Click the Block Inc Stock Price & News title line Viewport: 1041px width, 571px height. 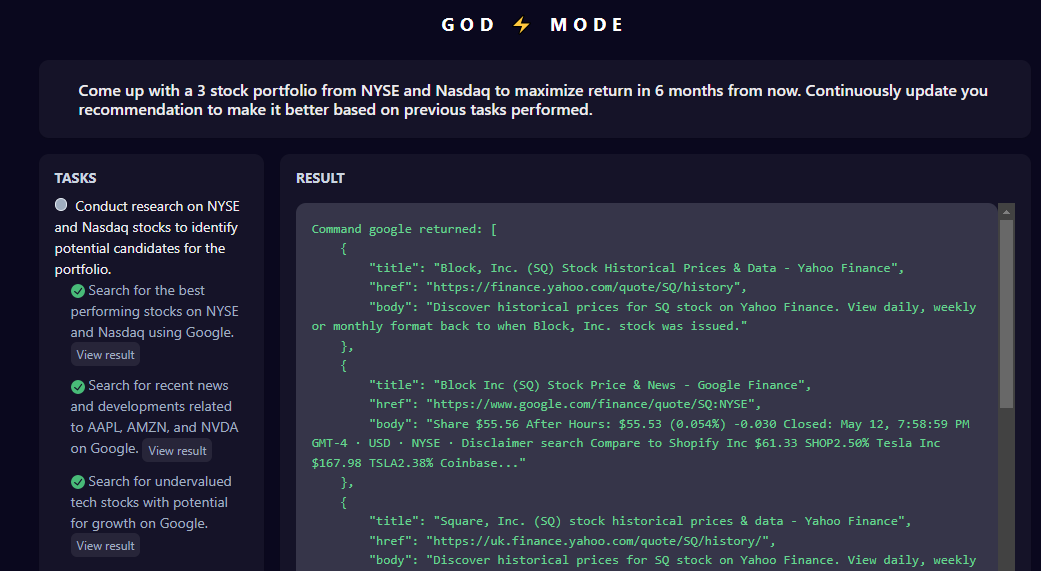pos(590,385)
